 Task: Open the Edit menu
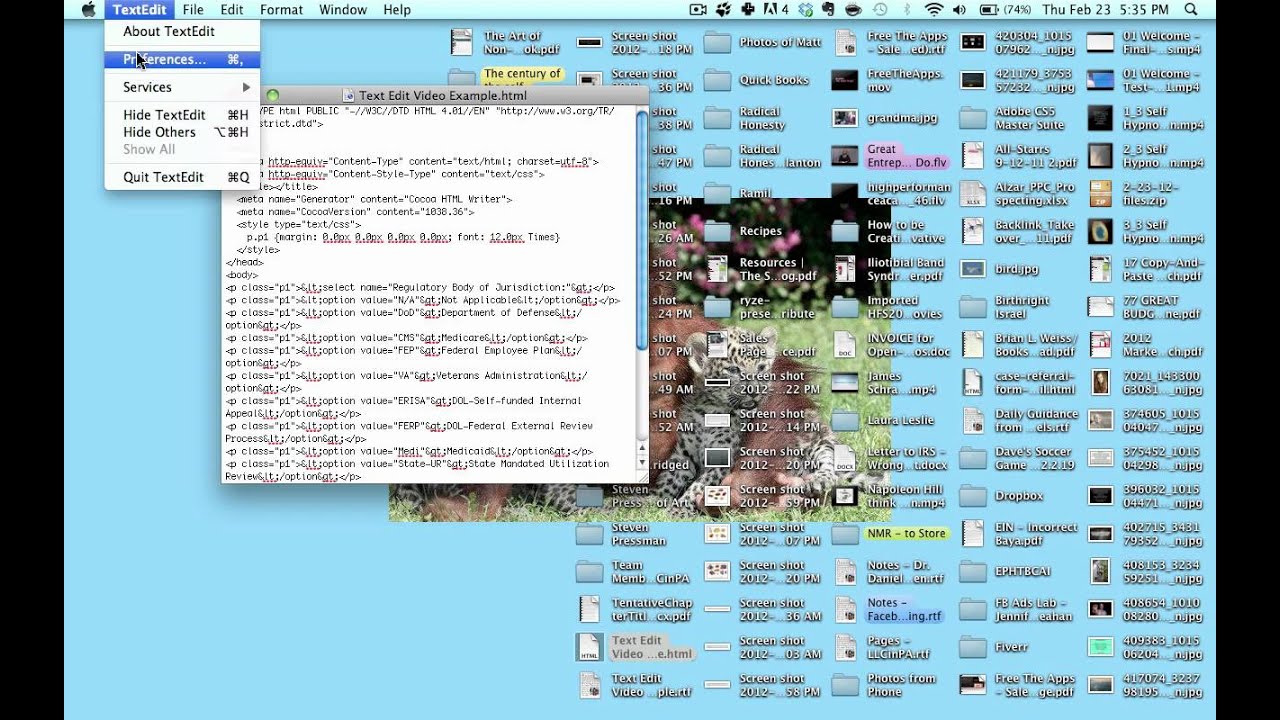[x=232, y=10]
